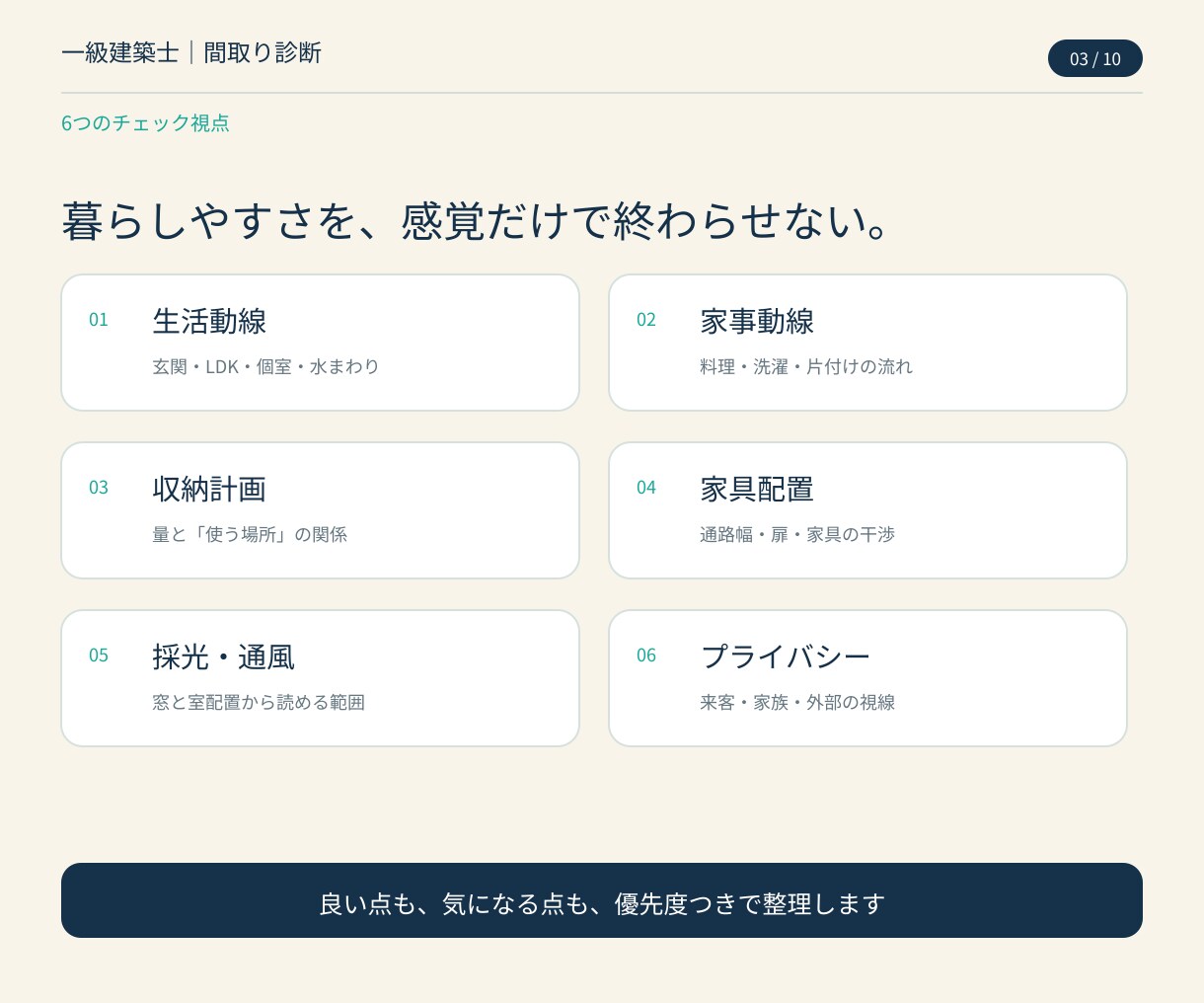Click the description 料理・洗濯・片付けの流れ
The image size is (1204, 1003).
[806, 366]
